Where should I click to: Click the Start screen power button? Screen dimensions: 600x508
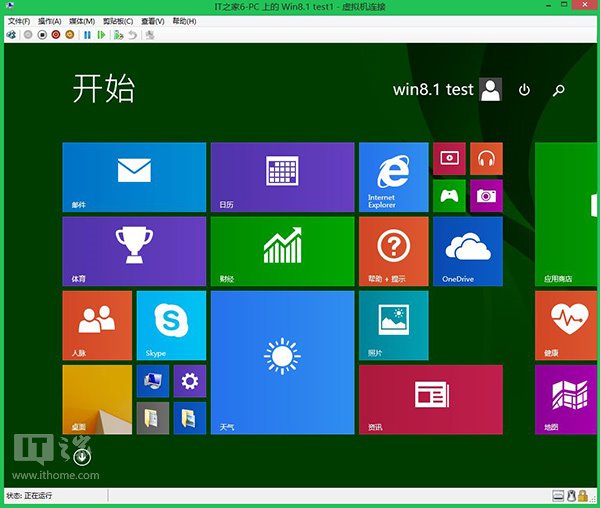(524, 90)
